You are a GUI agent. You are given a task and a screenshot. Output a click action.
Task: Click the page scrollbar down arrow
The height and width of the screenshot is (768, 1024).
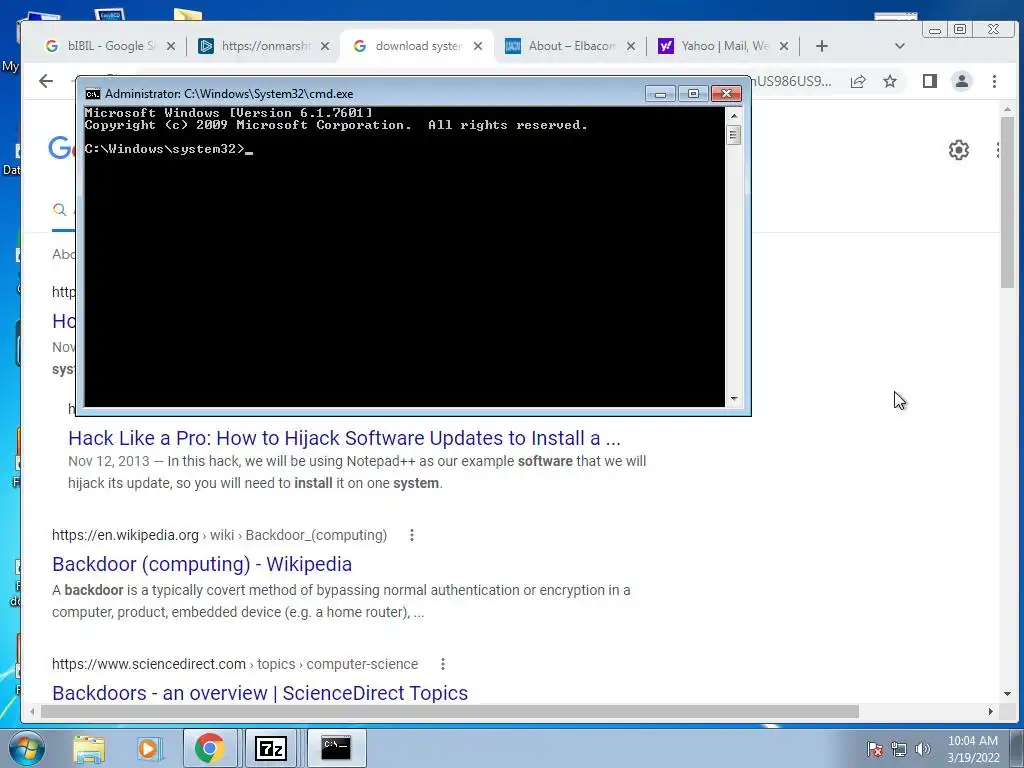(x=1007, y=694)
